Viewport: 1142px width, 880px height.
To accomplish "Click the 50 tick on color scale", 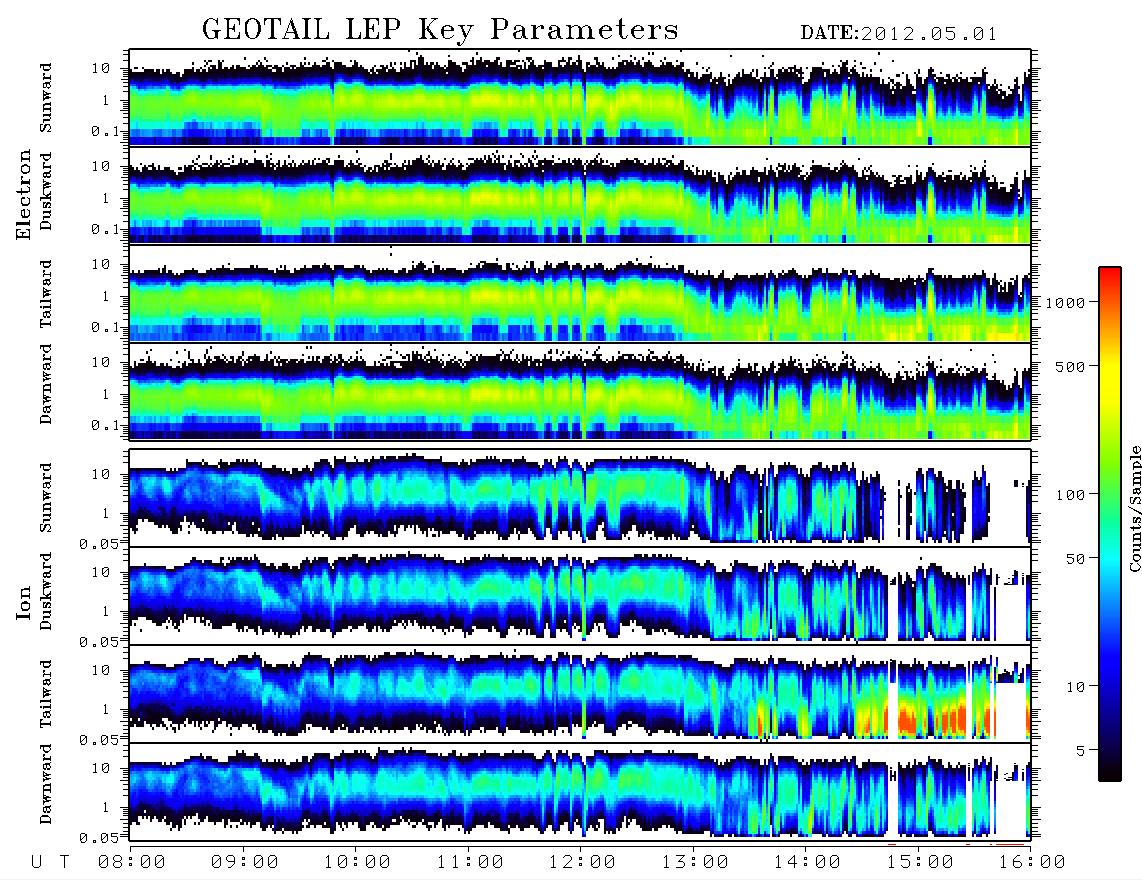I will point(1074,559).
